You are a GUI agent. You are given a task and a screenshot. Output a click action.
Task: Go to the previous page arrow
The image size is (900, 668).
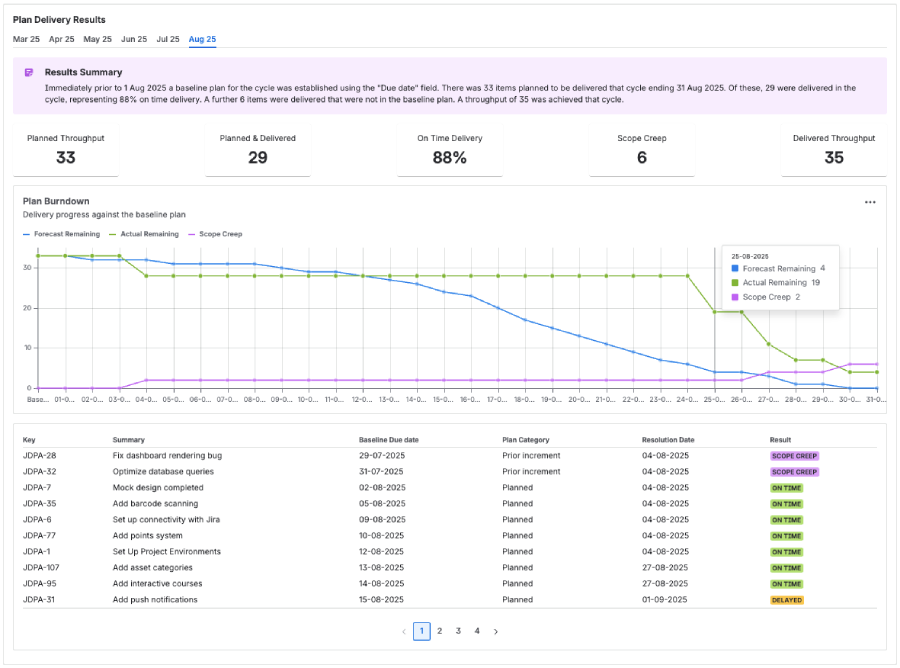(x=404, y=631)
